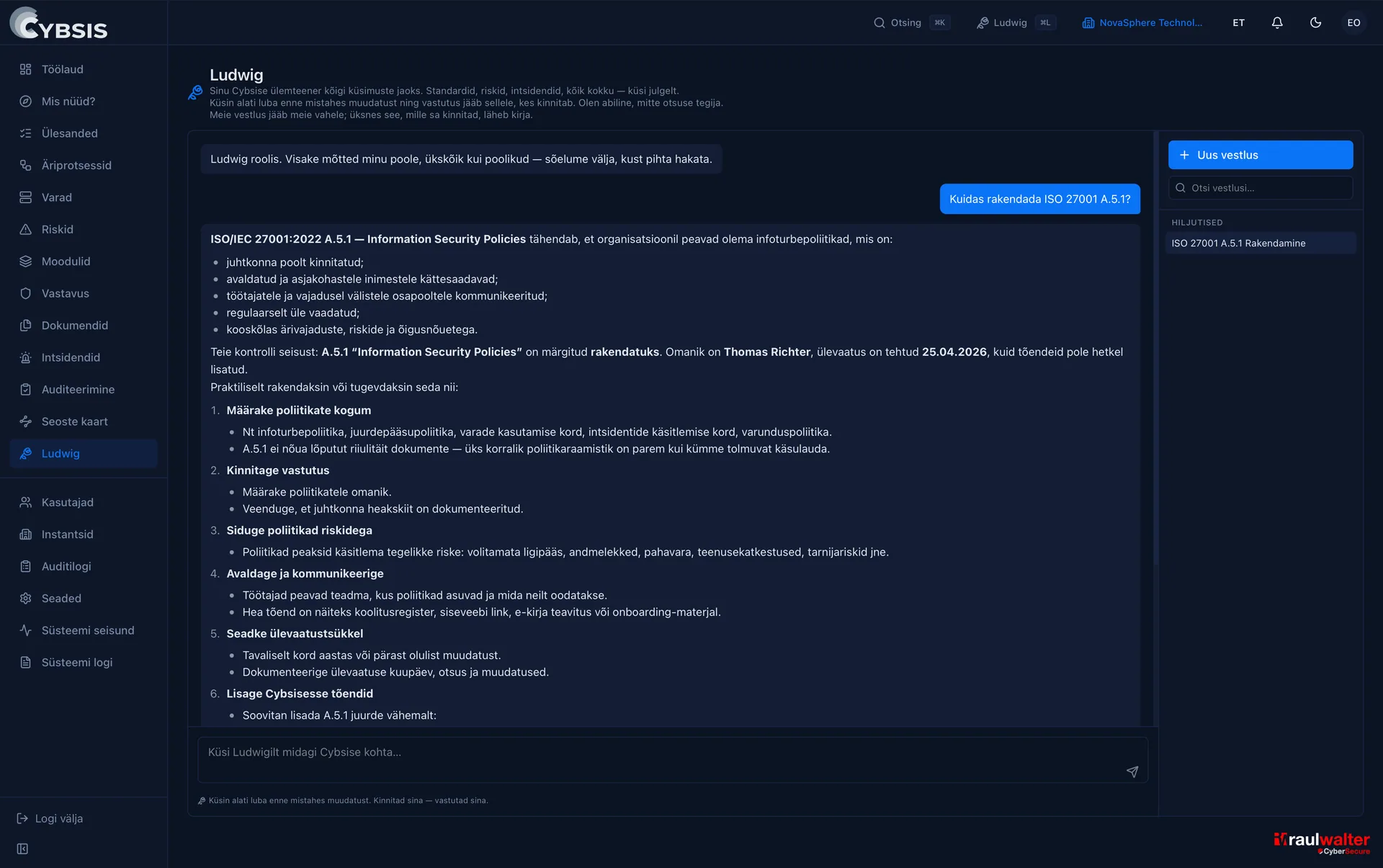Screen dimensions: 1383x868
Task: Open Ludwig shortcut in top bar
Action: click(1016, 23)
